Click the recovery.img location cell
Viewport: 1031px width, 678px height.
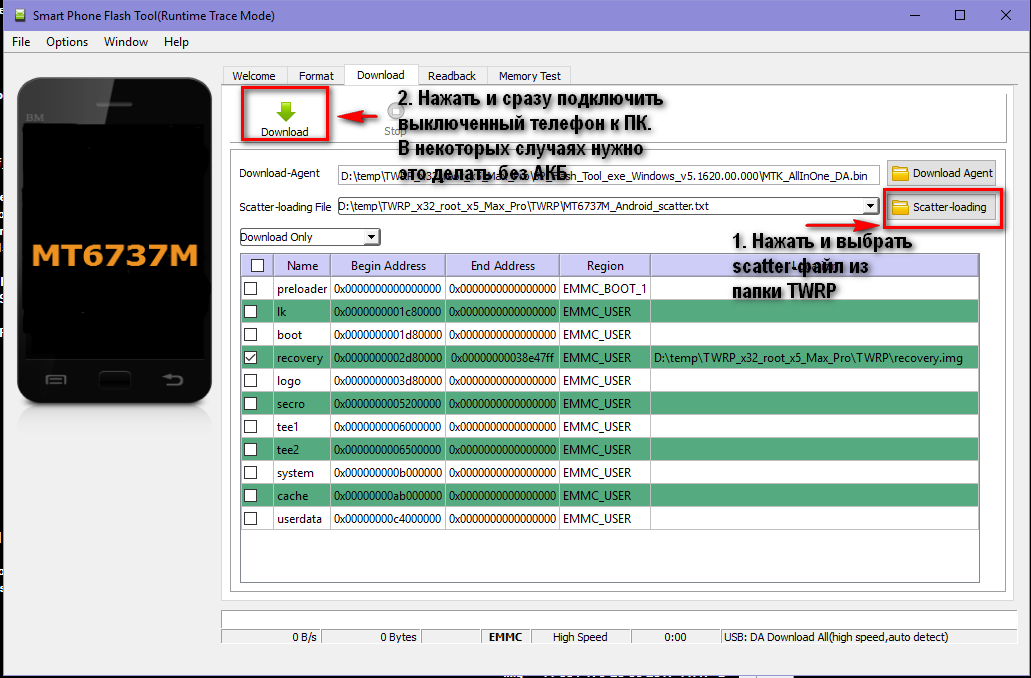click(x=812, y=358)
